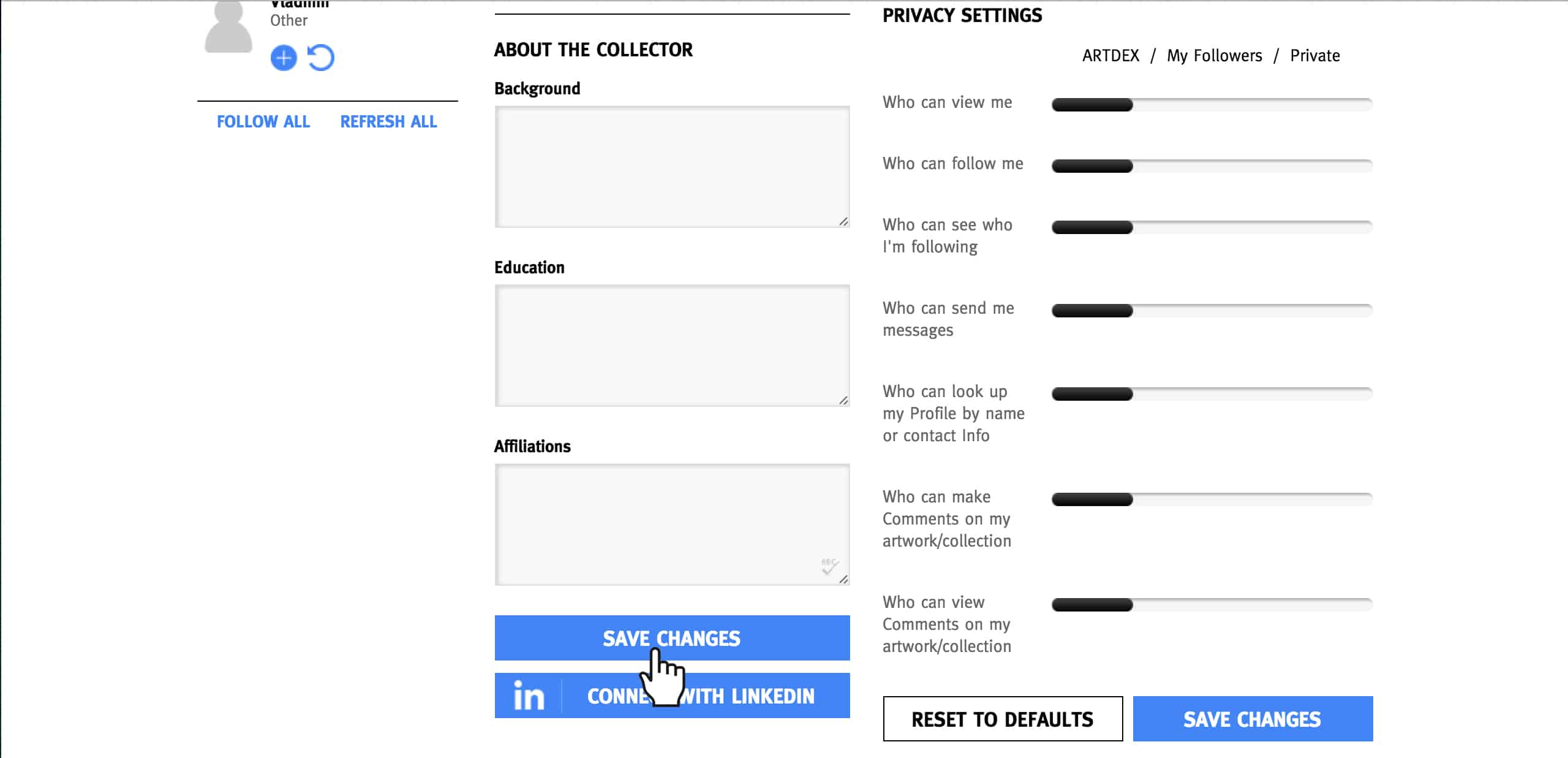Set 'Who can make Comments' slider
This screenshot has height=758, width=1568.
click(1212, 499)
